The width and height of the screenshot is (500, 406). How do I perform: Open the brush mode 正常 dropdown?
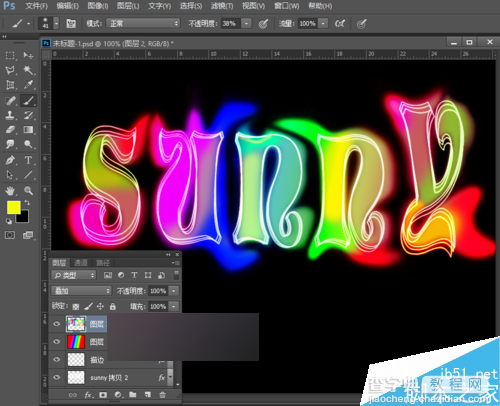pos(143,23)
